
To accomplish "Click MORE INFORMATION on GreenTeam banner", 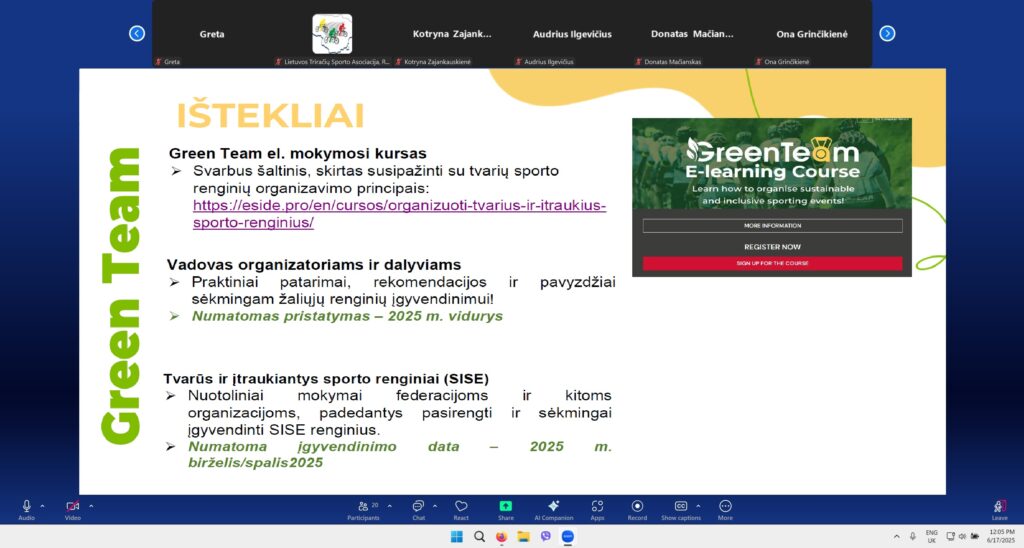I will [773, 225].
